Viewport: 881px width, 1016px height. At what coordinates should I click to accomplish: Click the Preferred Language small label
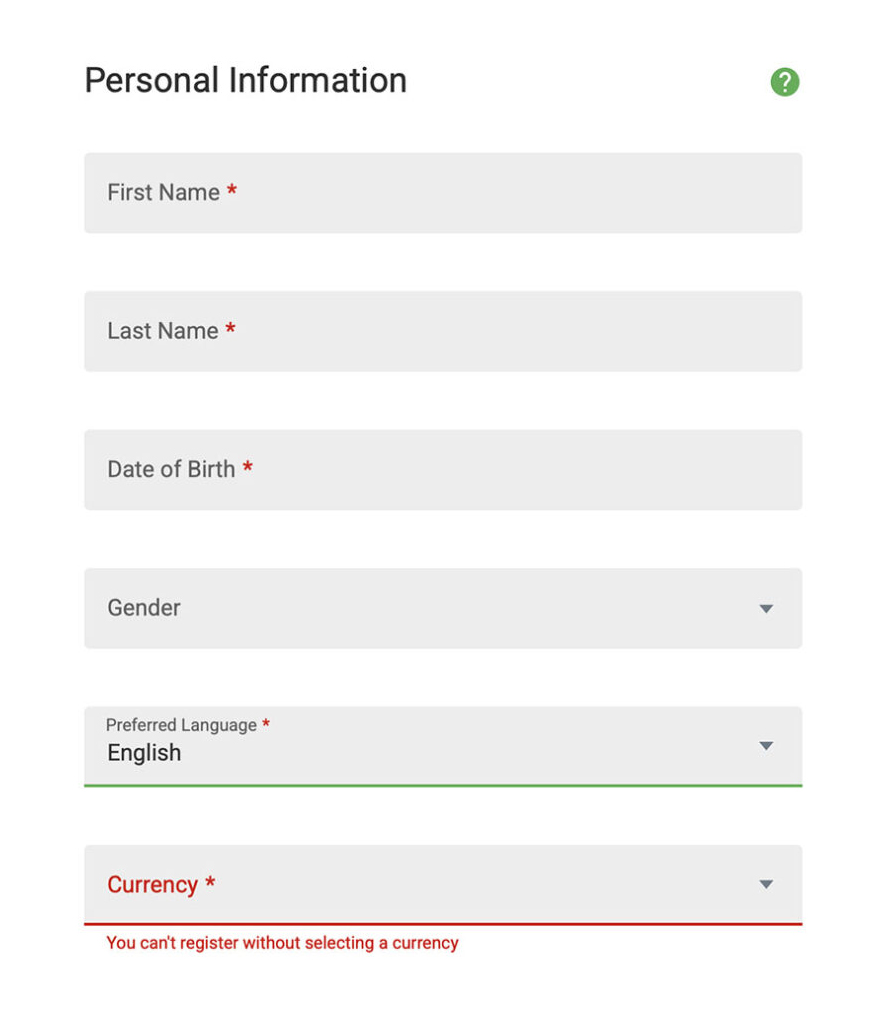(181, 724)
